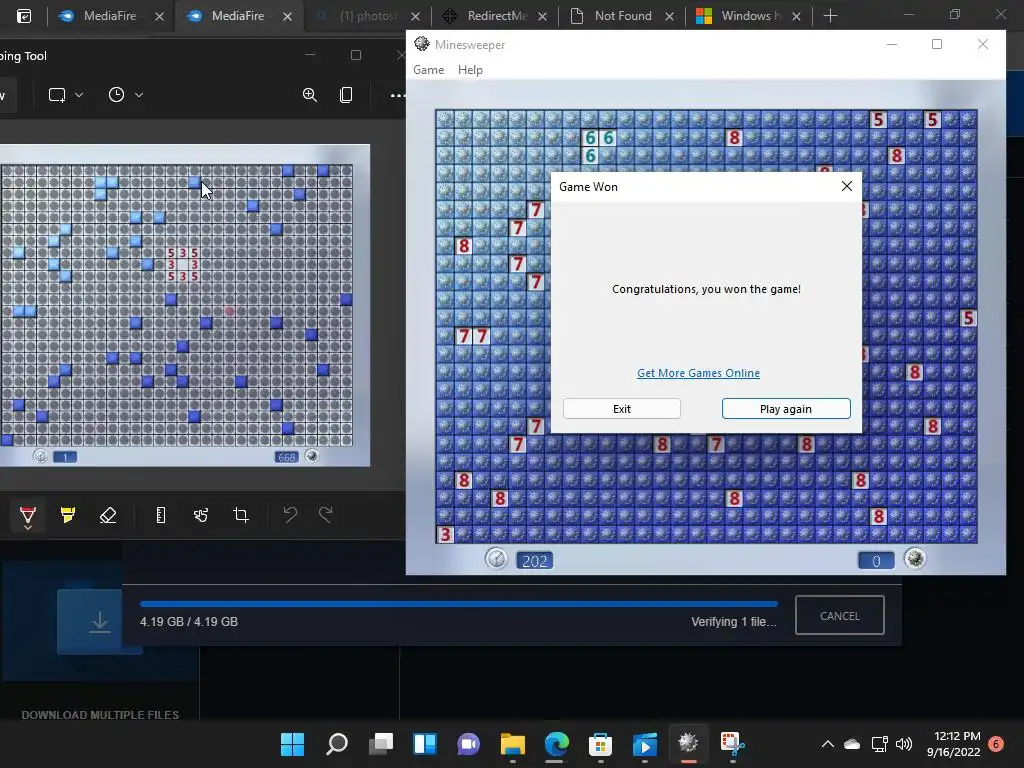Viewport: 1024px width, 768px height.
Task: Click the Minesweeper timer value 202
Action: (534, 561)
